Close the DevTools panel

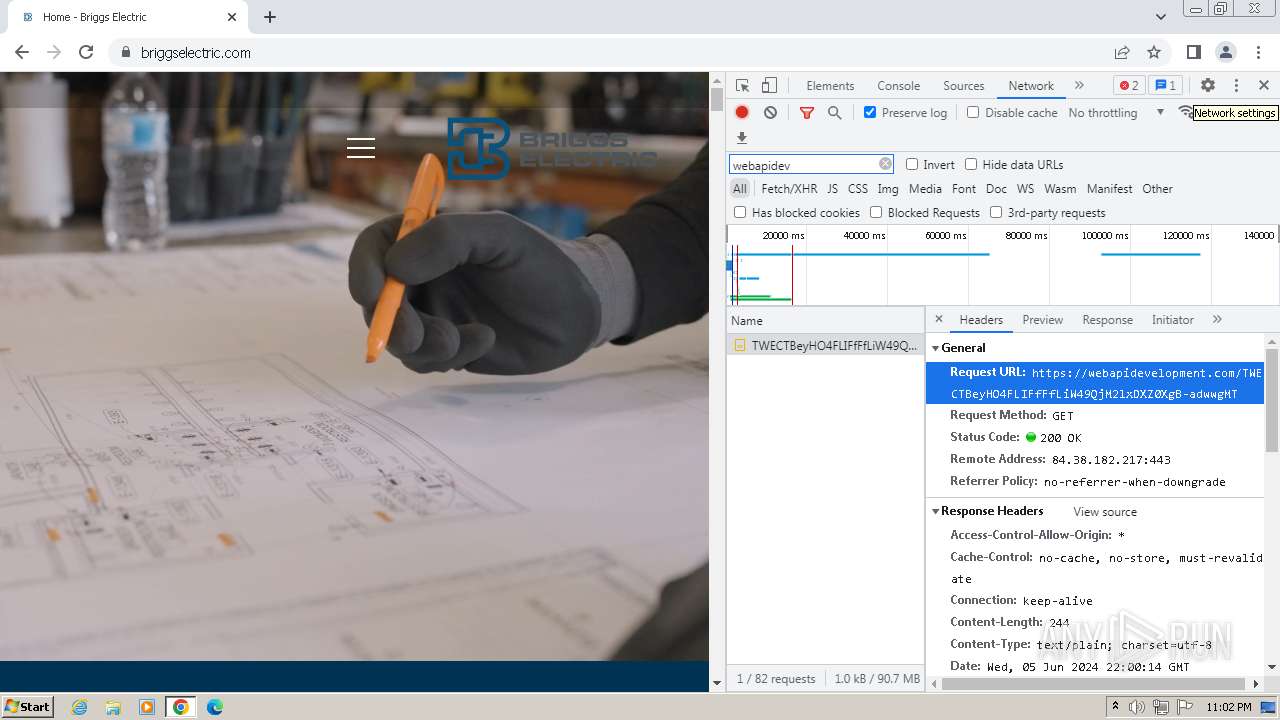(1264, 86)
